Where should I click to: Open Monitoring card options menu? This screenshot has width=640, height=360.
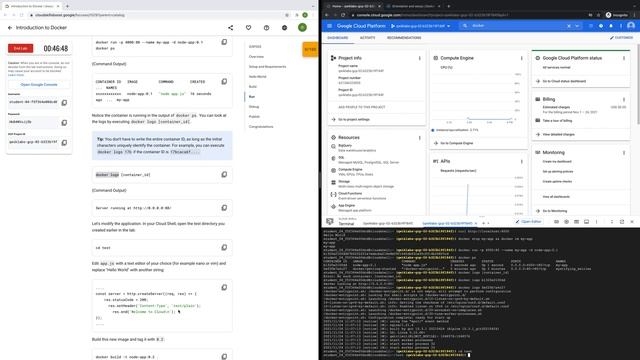click(624, 153)
